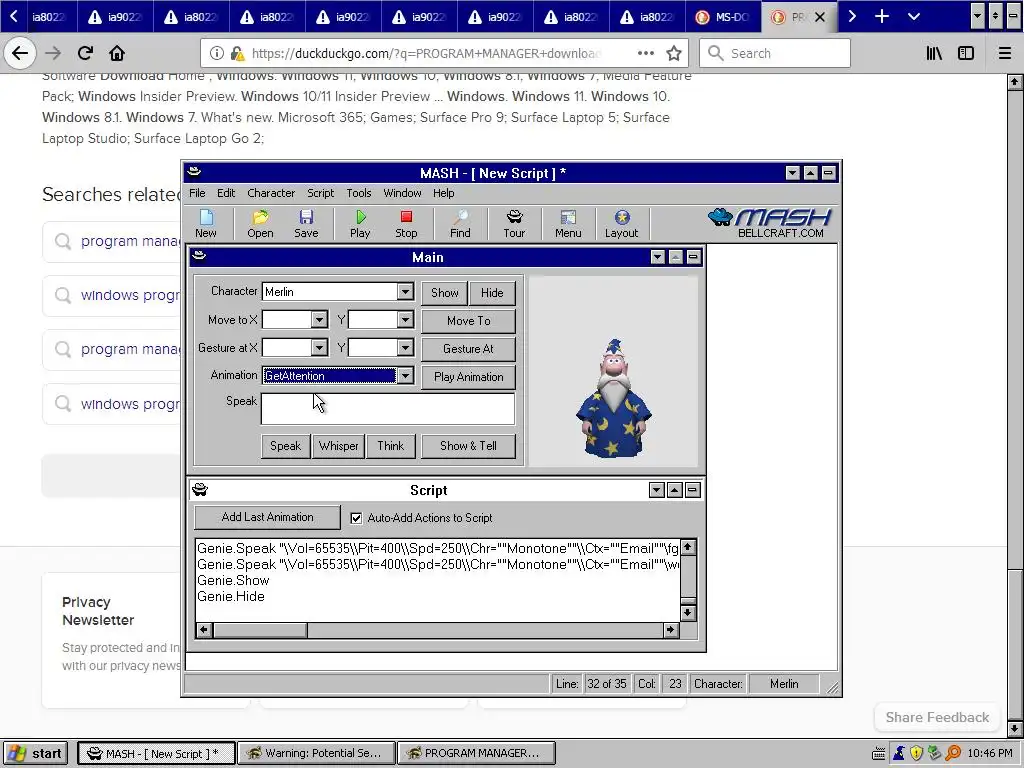This screenshot has height=768, width=1024.
Task: Click the Show & Tell button
Action: [468, 446]
